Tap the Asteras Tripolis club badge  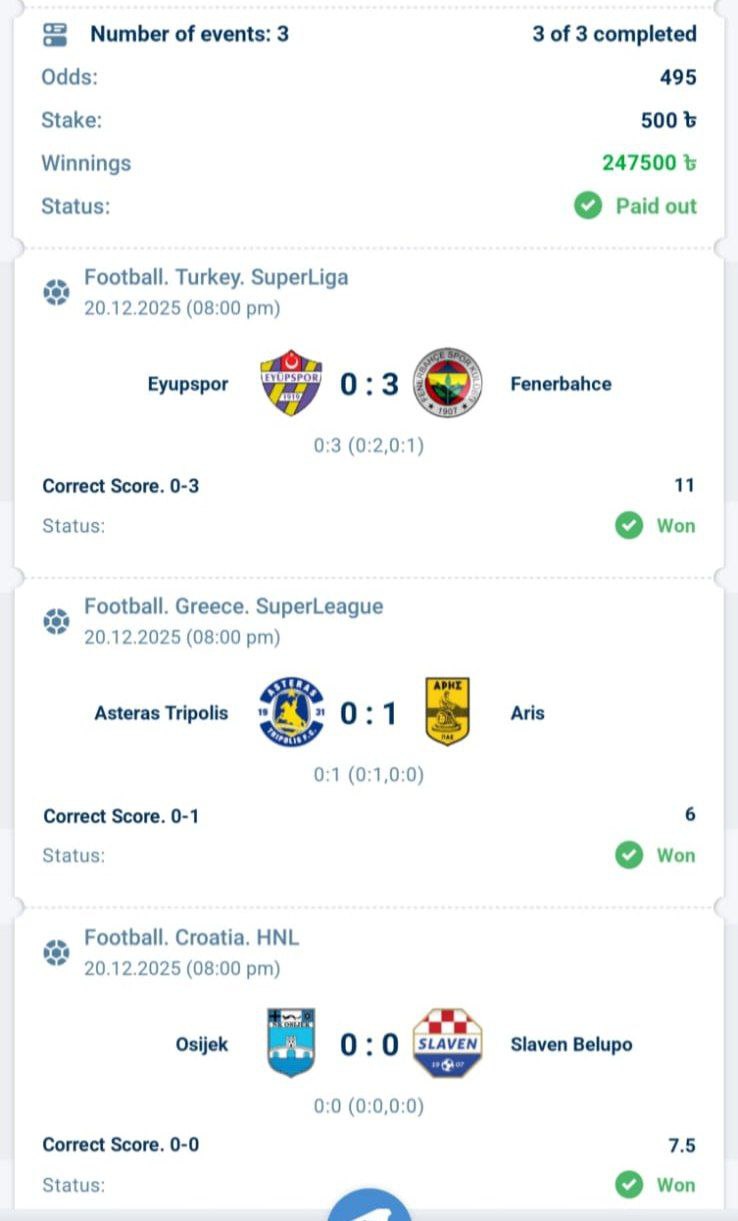click(291, 712)
